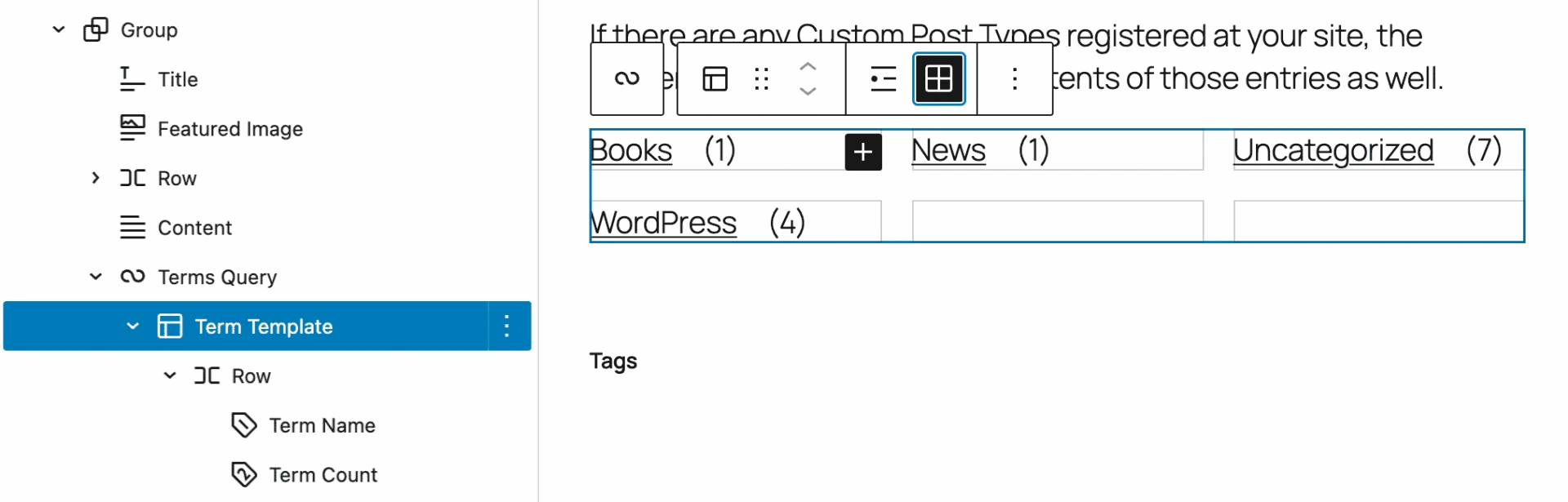
Task: Click the drag handle in block toolbar
Action: 761,79
